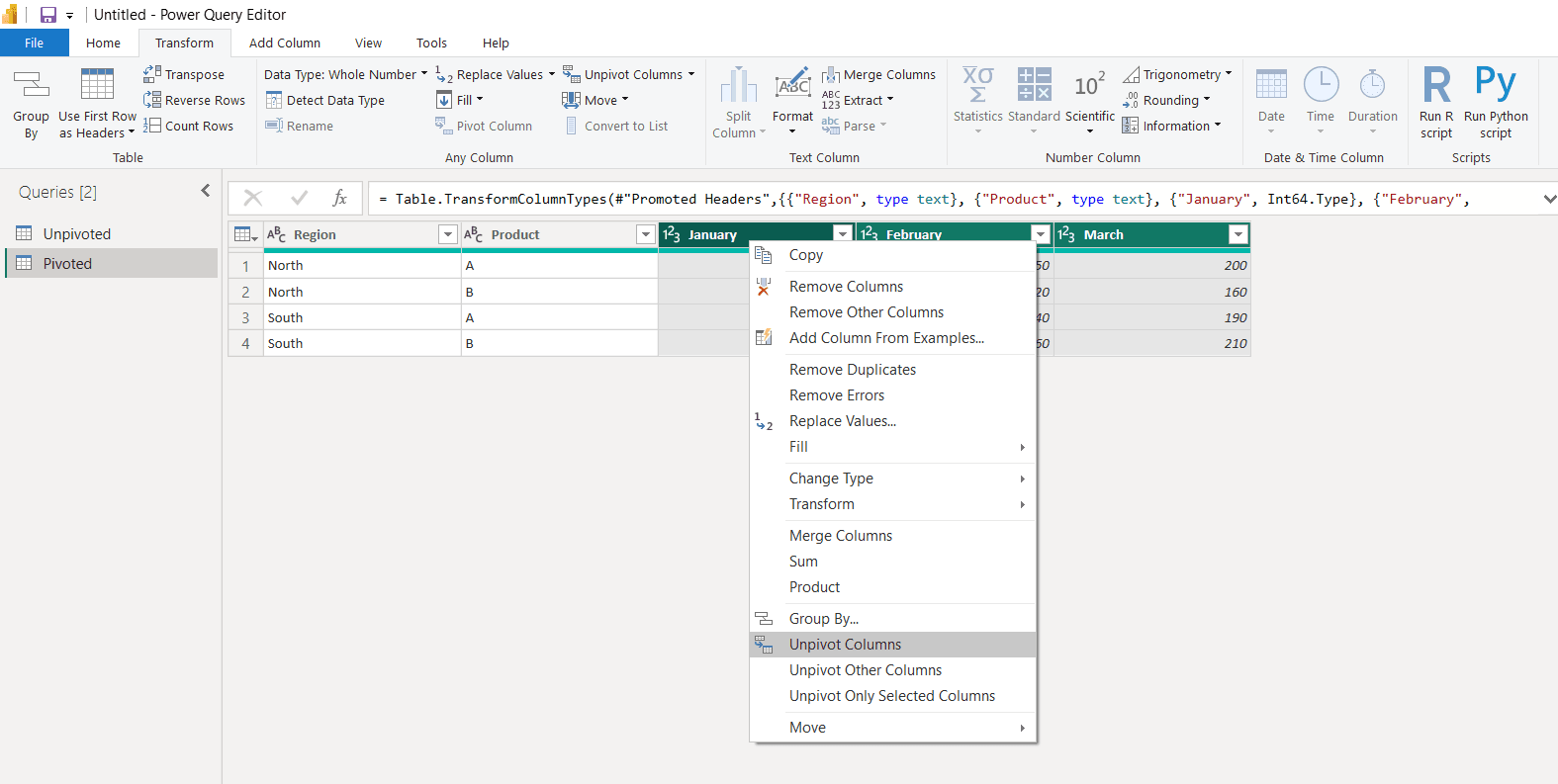The width and height of the screenshot is (1558, 784).
Task: Collapse the Queries pane
Action: coord(206,191)
